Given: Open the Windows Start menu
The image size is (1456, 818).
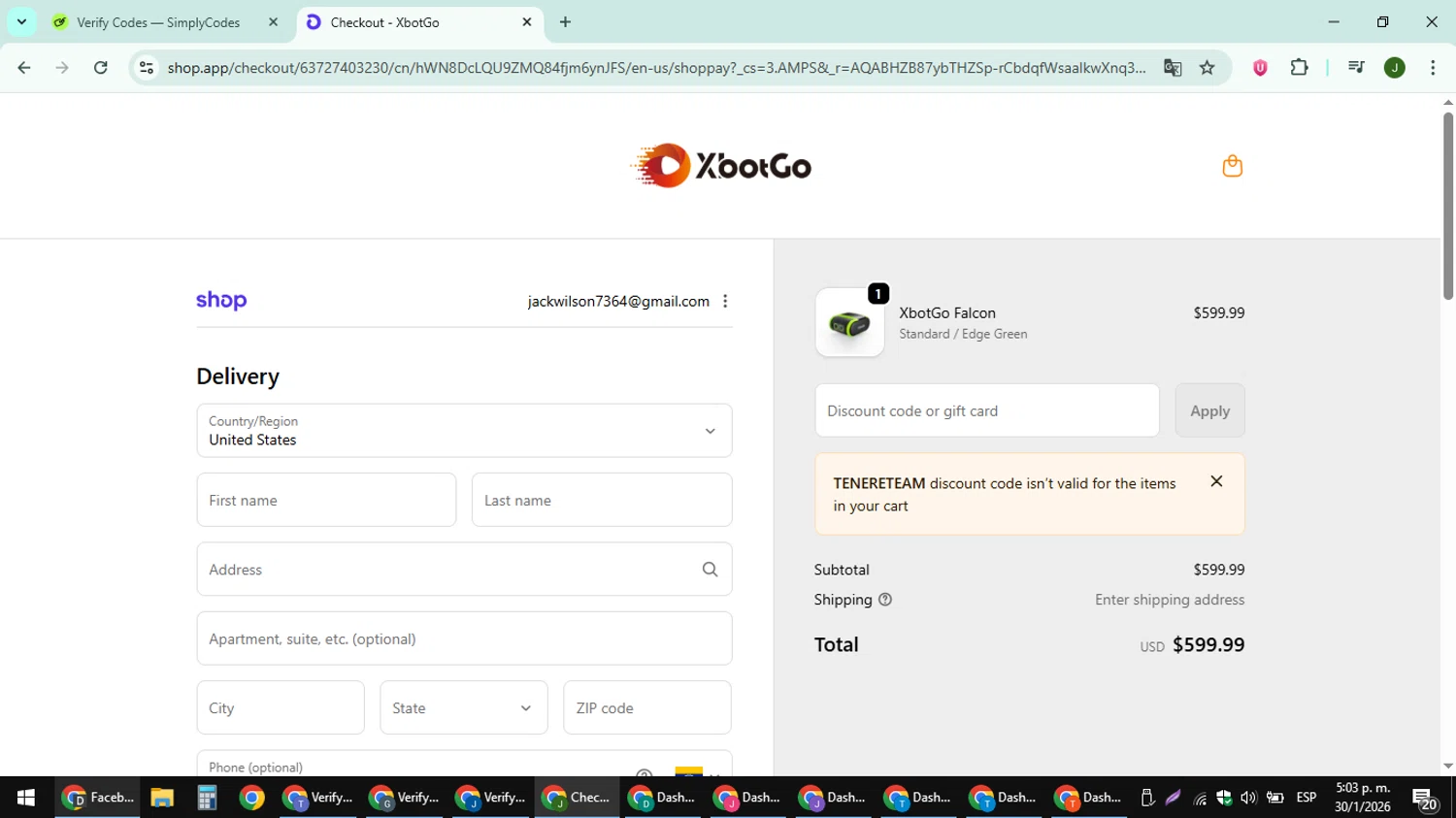Looking at the screenshot, I should 26,798.
